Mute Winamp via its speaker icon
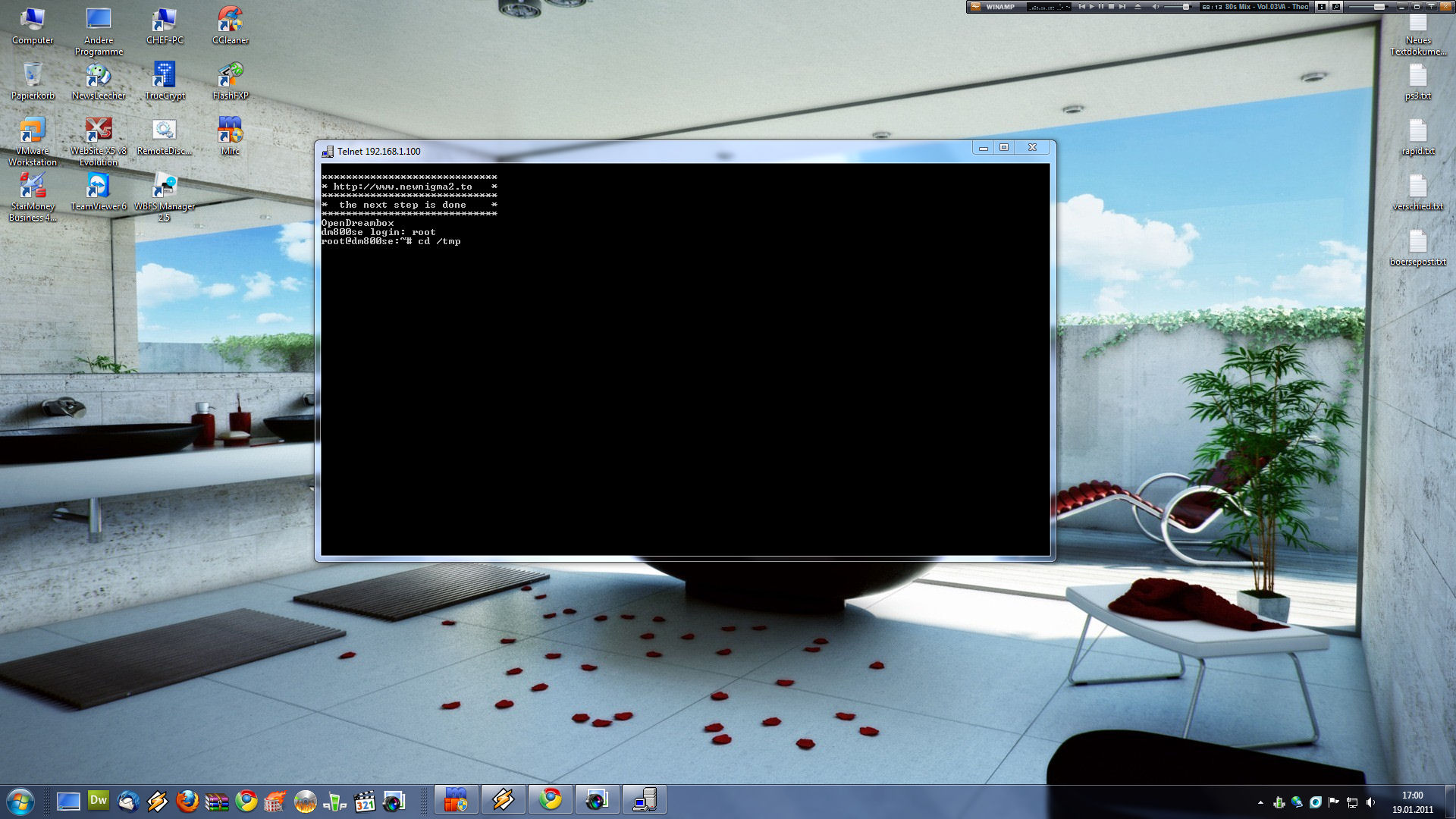The height and width of the screenshot is (819, 1456). [x=1156, y=7]
